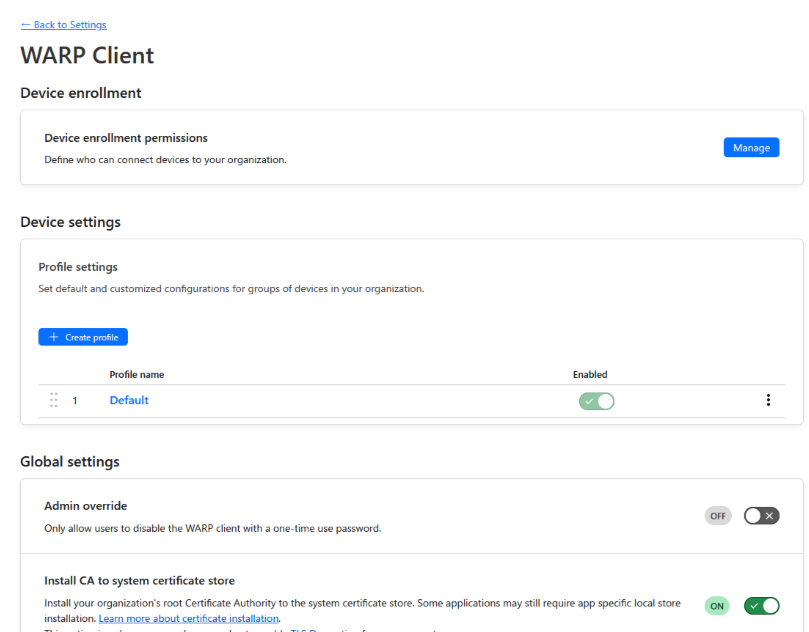Go back via Back to Settings link

63,25
